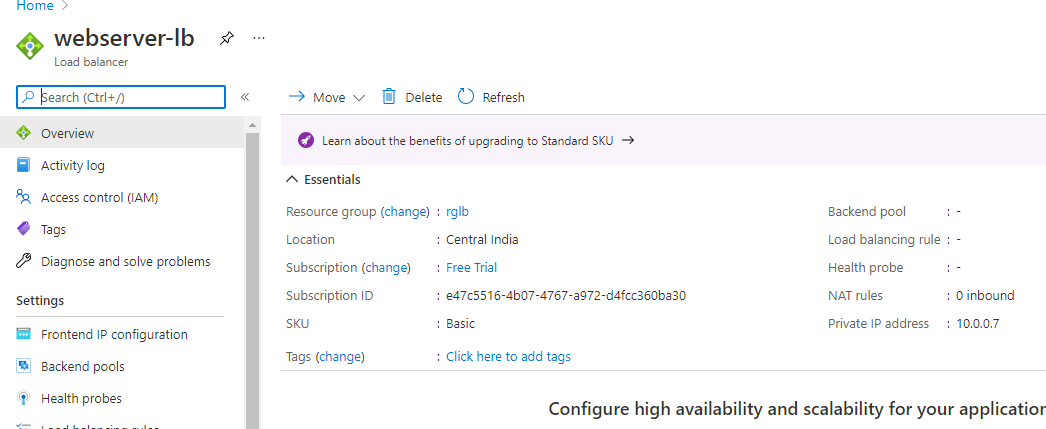The width and height of the screenshot is (1046, 429).
Task: Click Delete button in toolbar
Action: coord(412,97)
